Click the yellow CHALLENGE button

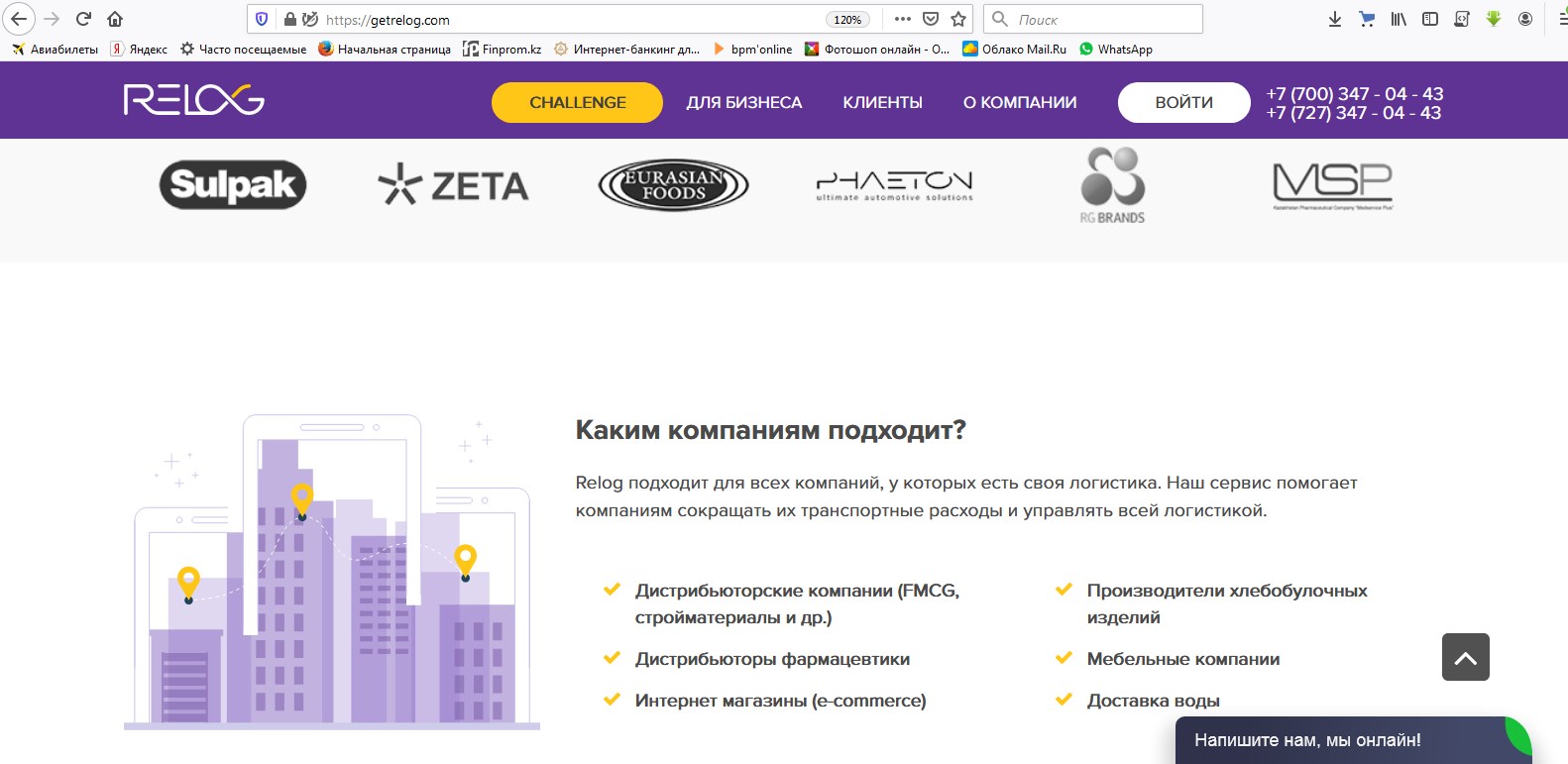pyautogui.click(x=577, y=102)
